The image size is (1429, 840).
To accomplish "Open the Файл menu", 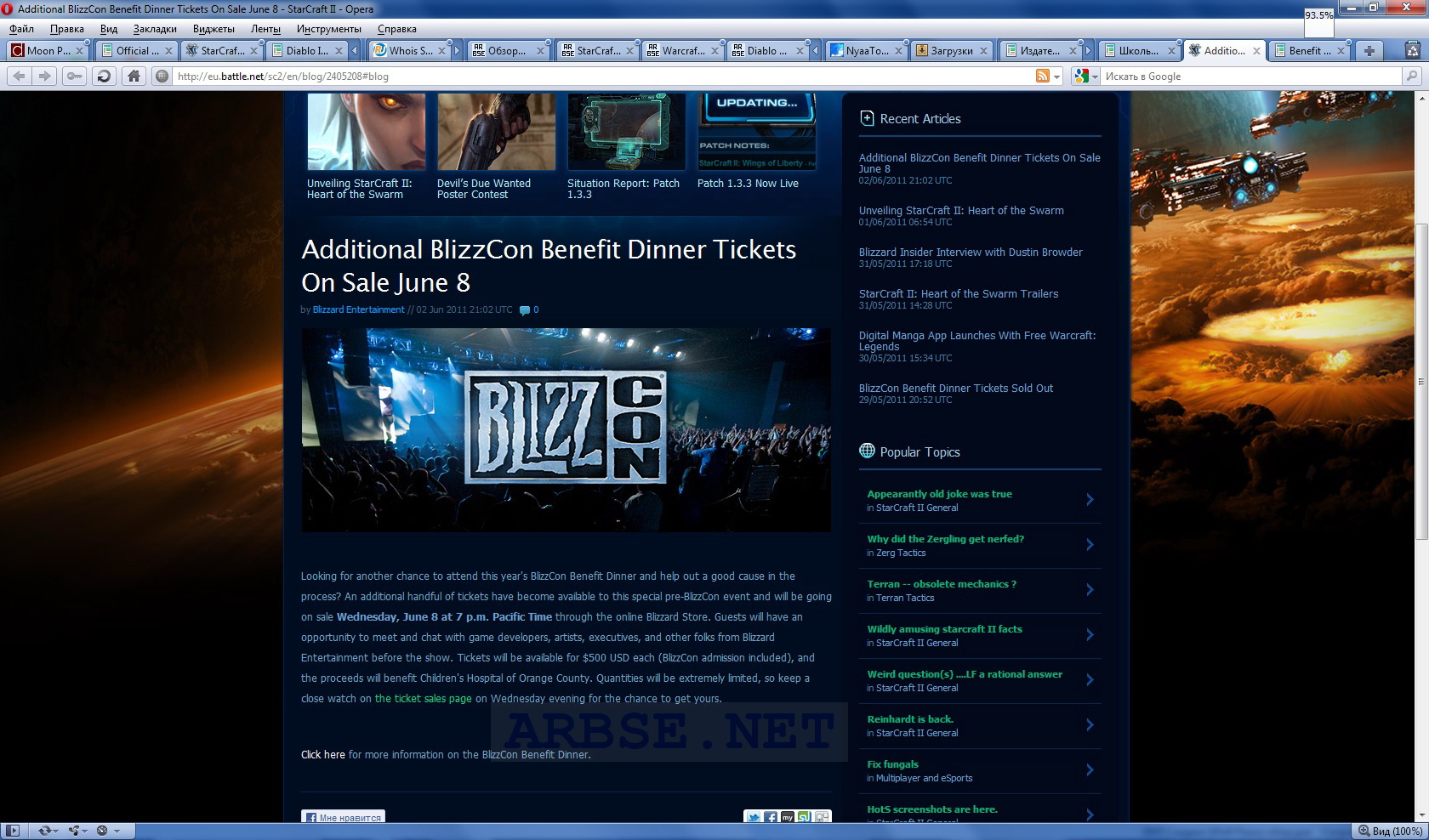I will pyautogui.click(x=22, y=29).
